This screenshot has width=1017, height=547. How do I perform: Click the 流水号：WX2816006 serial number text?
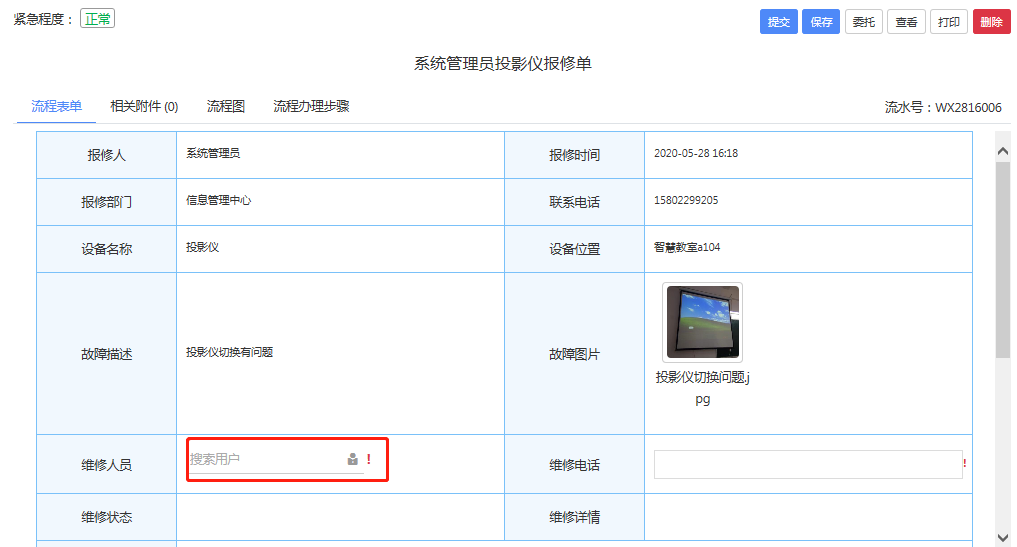click(x=943, y=108)
